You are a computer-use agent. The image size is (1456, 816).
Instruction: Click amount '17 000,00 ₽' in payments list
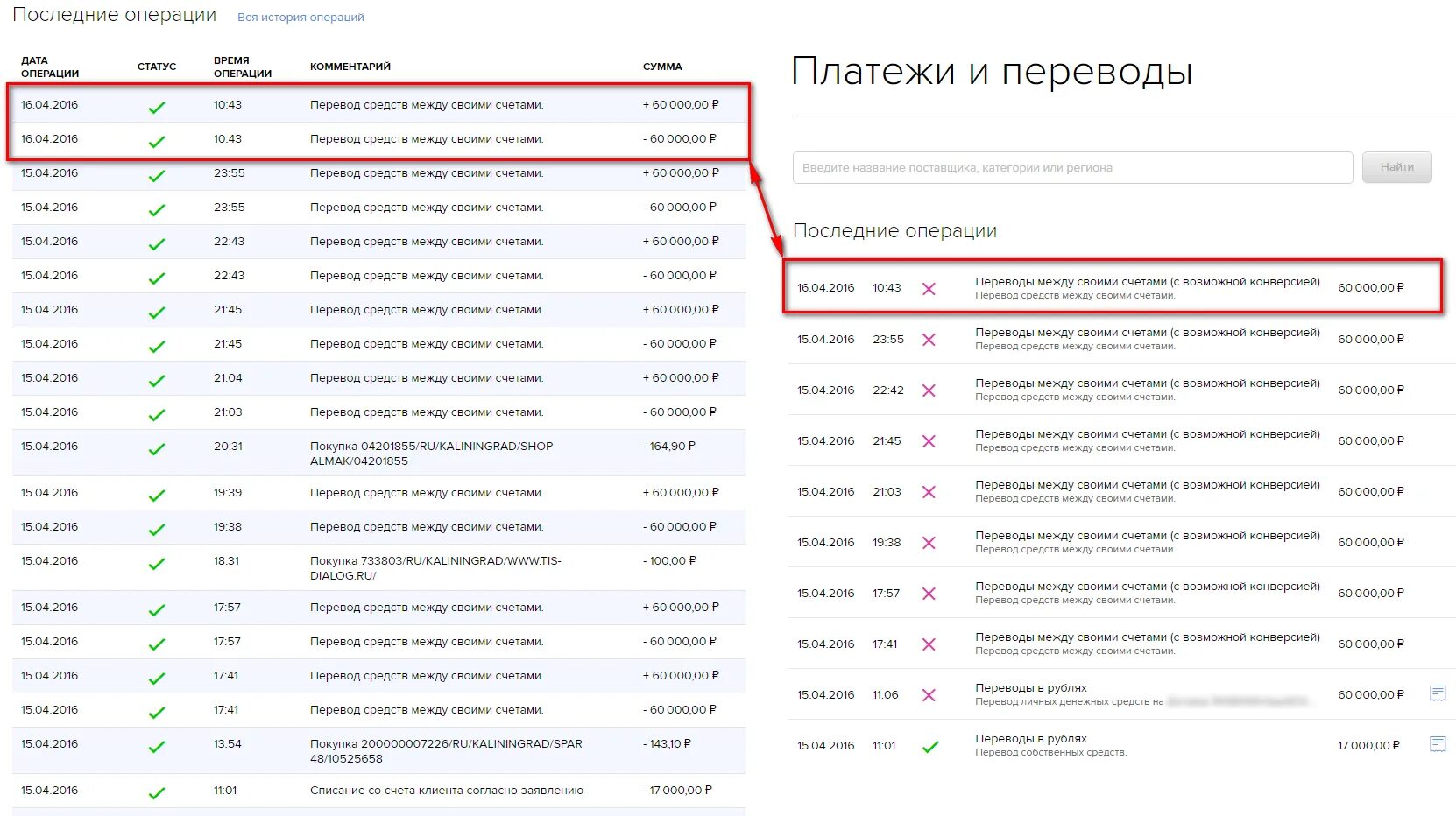coord(1368,745)
